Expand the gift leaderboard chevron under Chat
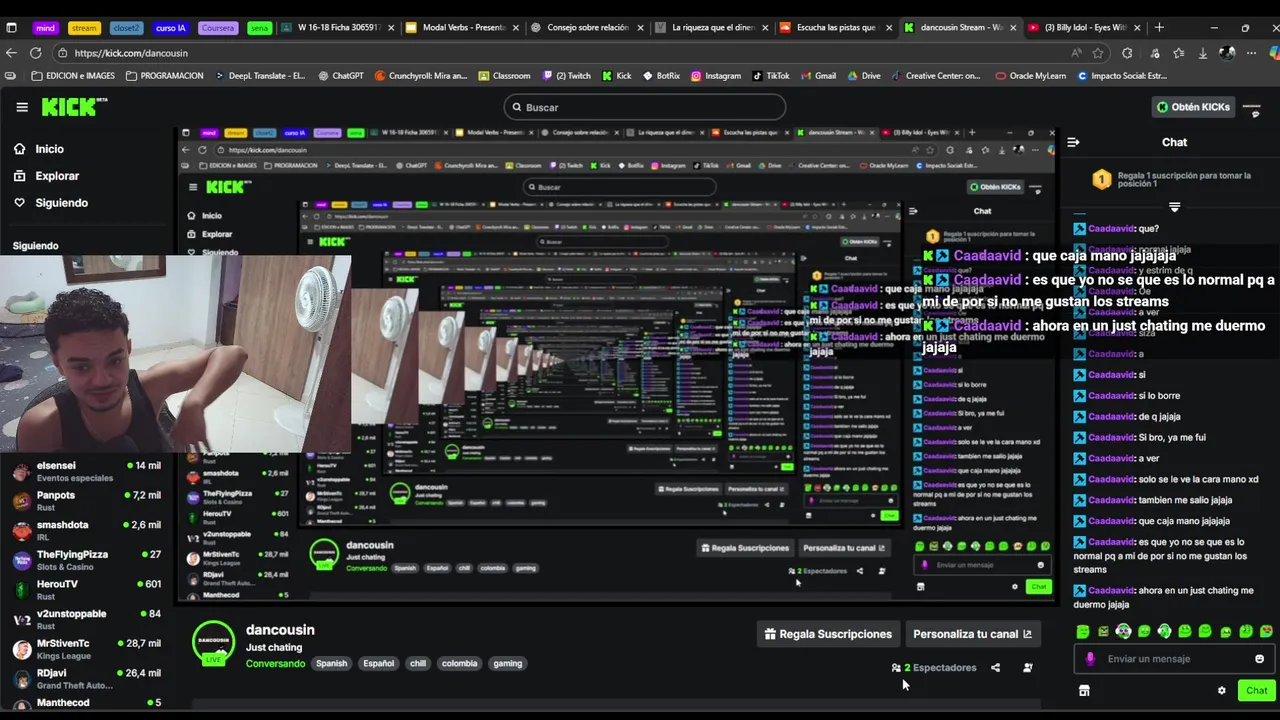 [x=1174, y=207]
